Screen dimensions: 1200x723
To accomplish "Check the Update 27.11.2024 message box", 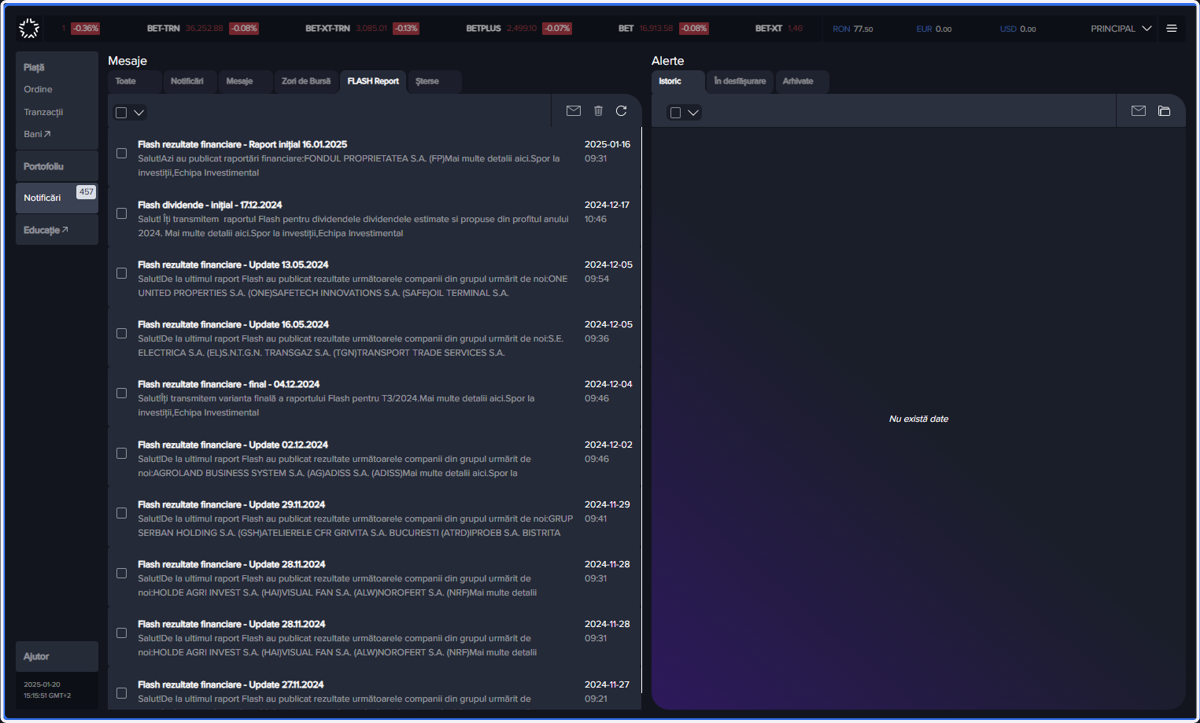I will [122, 693].
